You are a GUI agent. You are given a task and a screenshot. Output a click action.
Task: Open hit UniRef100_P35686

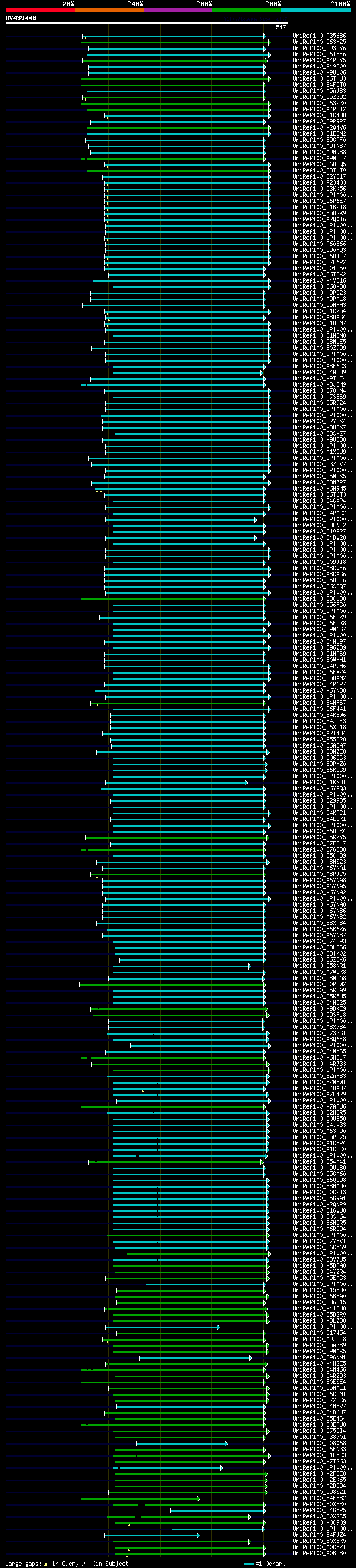coord(319,36)
